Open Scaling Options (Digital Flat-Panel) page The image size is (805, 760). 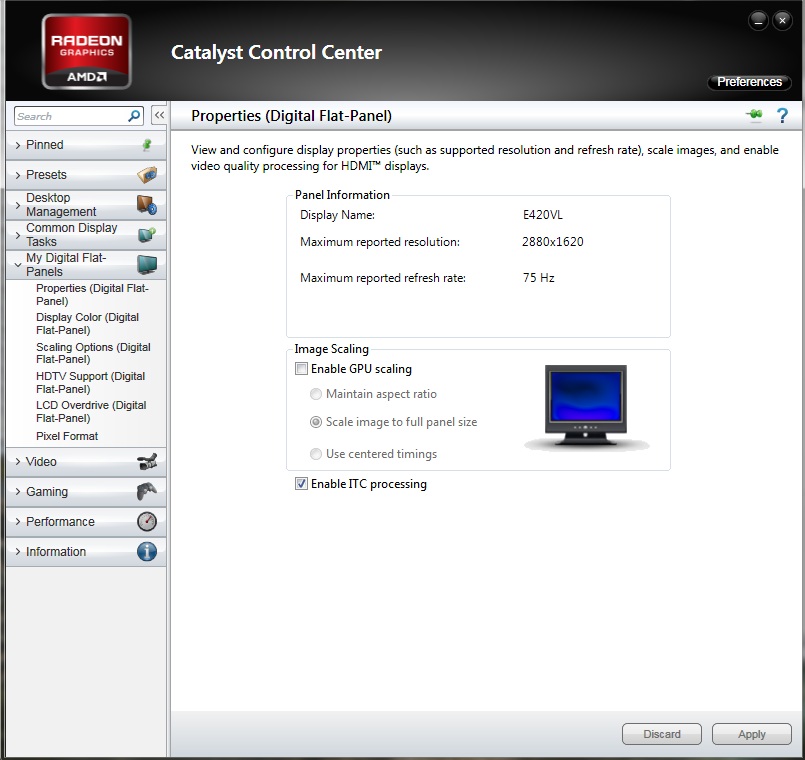pos(93,353)
